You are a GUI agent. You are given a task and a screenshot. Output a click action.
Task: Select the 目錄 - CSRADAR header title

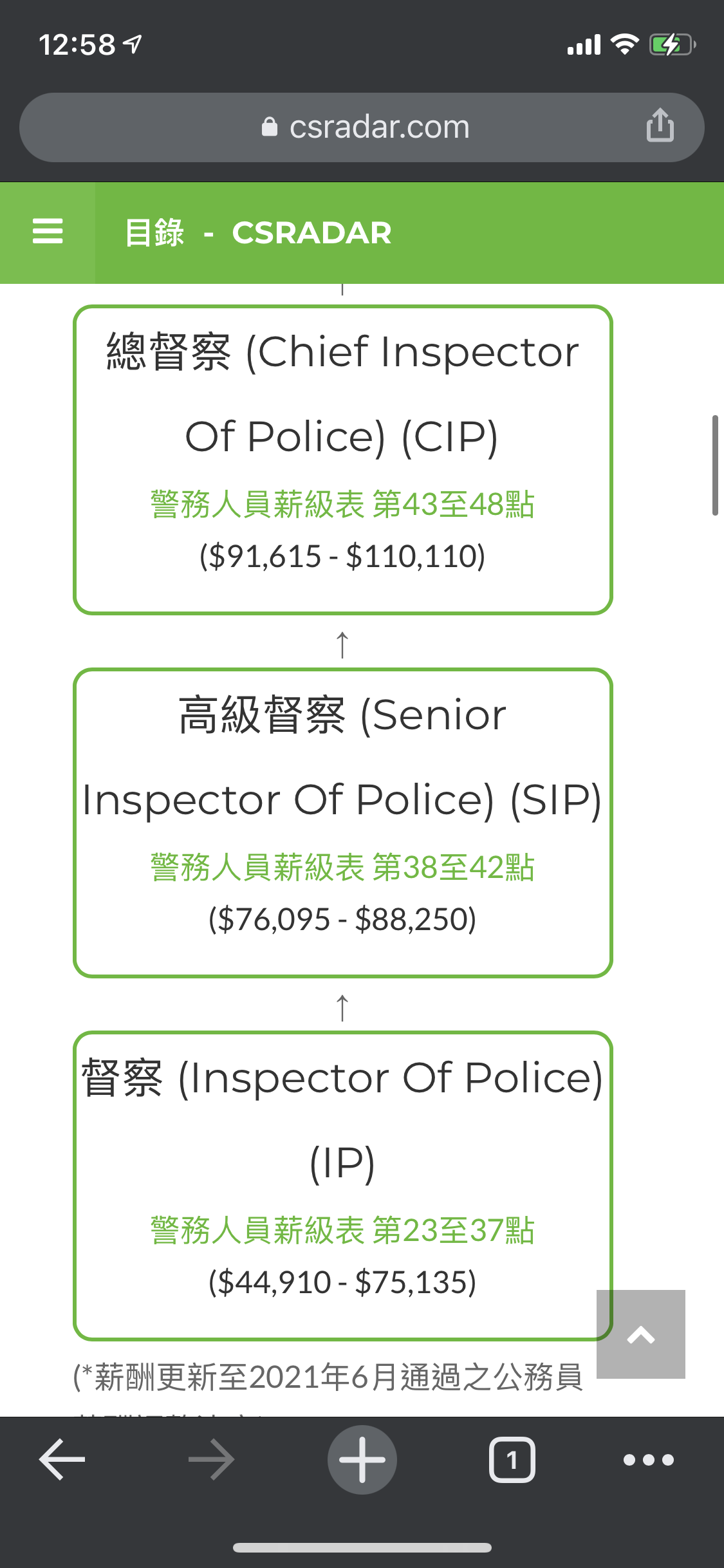[x=257, y=232]
